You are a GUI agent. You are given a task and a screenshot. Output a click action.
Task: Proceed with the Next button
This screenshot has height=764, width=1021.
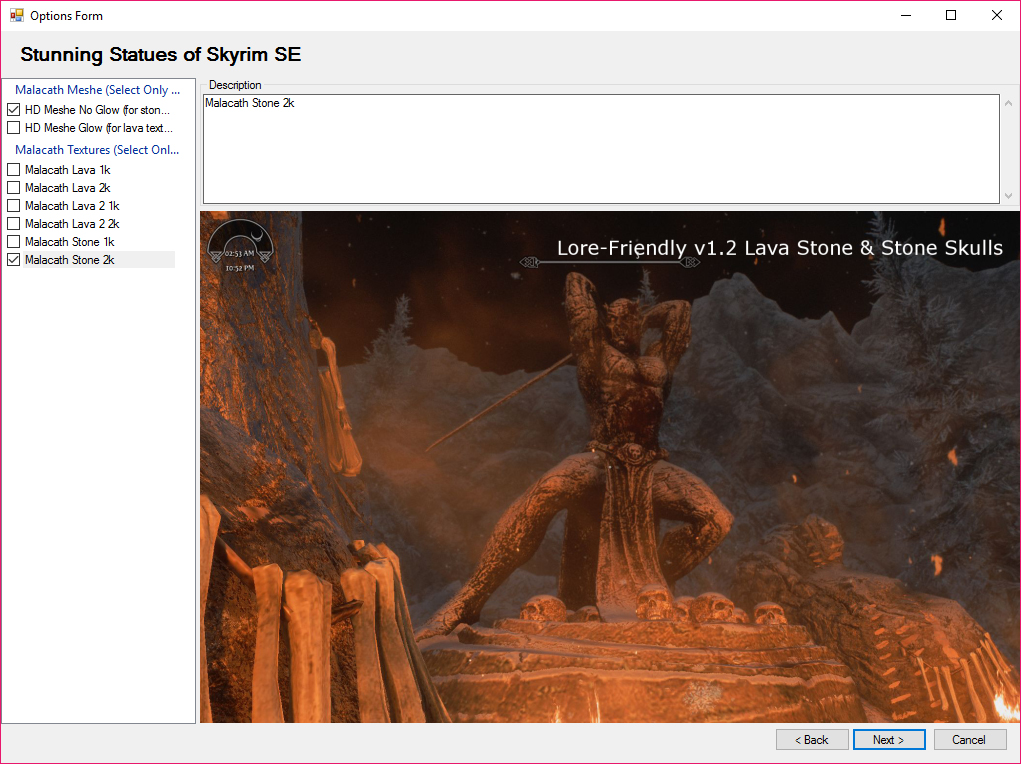(889, 739)
